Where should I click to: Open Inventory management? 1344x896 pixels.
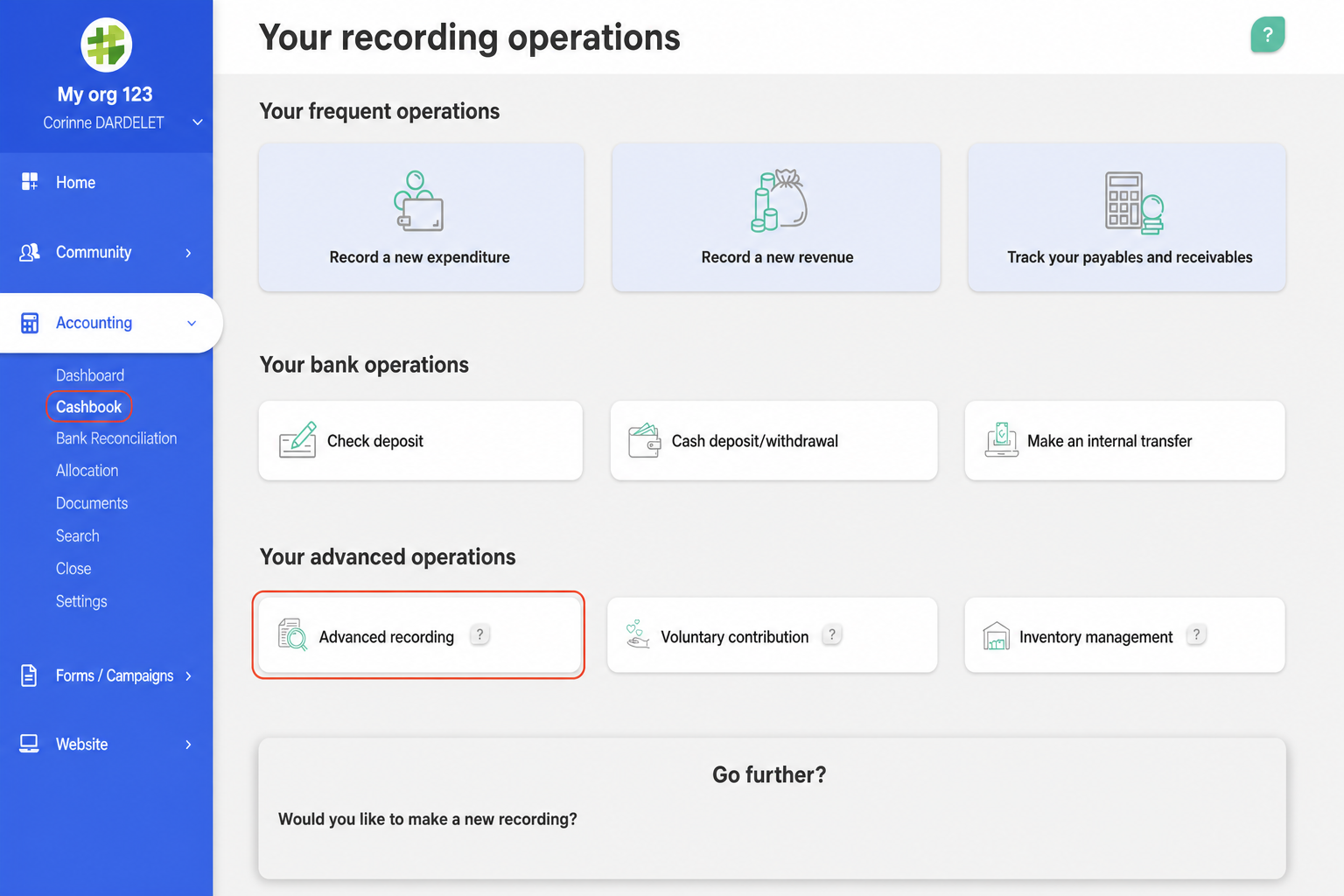[1124, 635]
